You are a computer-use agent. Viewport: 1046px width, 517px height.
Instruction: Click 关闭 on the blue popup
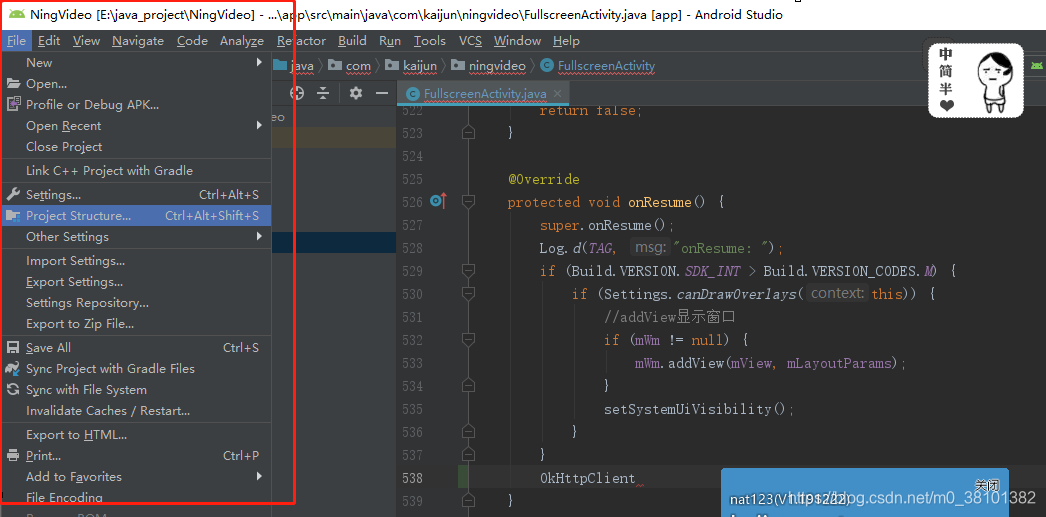tap(987, 485)
